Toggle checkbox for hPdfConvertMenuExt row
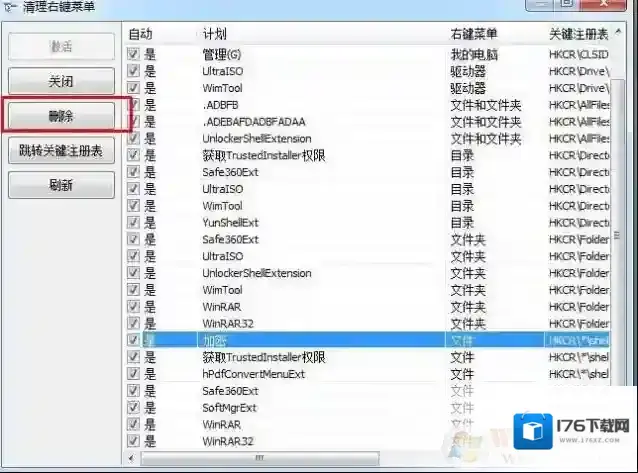This screenshot has height=473, width=638. tap(133, 374)
